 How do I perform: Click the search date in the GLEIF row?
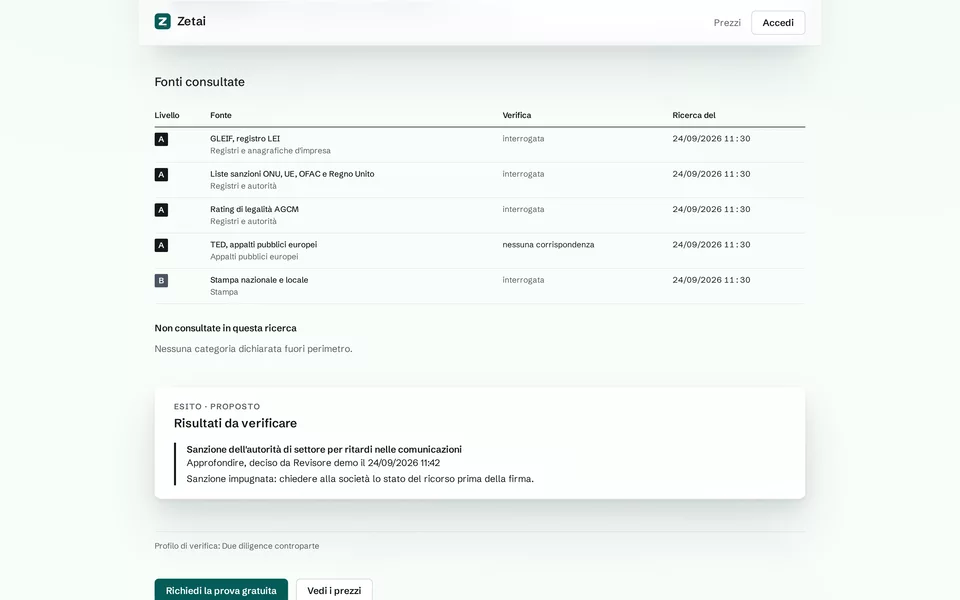[x=711, y=138]
